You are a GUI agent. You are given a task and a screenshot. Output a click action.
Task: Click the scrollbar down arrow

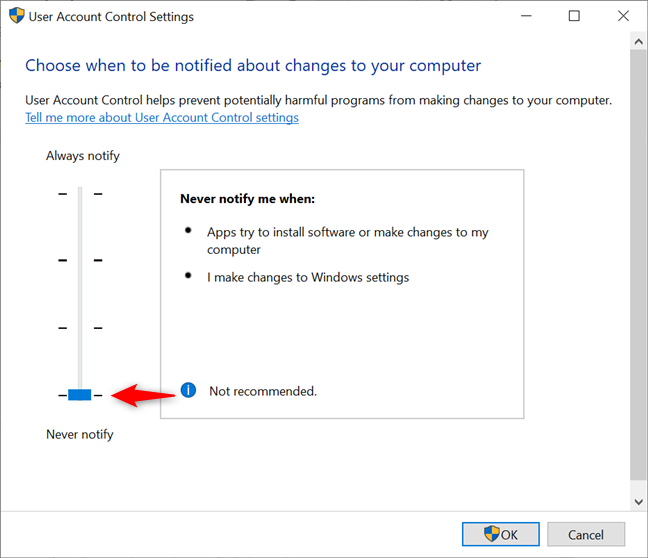638,502
